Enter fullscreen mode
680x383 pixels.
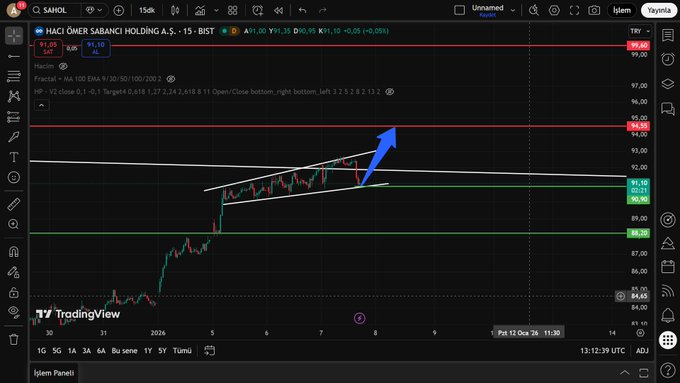tap(574, 10)
